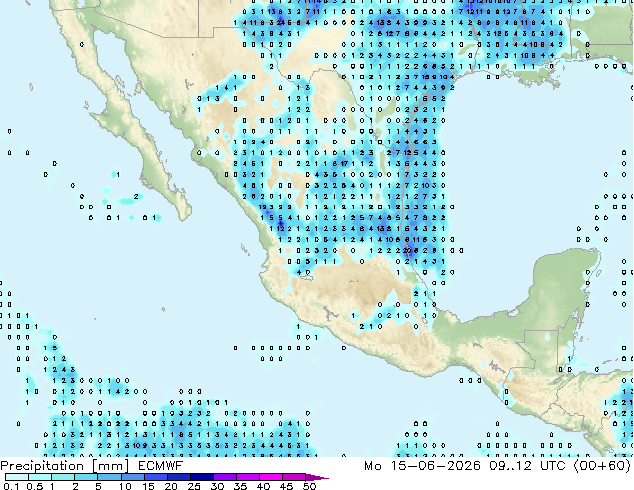The height and width of the screenshot is (490, 634).
Task: Click the '50' legend scale label
Action: tap(309, 486)
